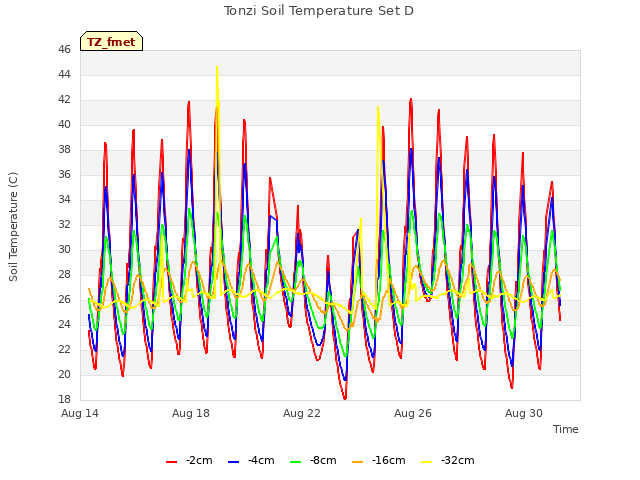The height and width of the screenshot is (480, 640).
Task: Click the green -8cm legend swatch
Action: tap(296, 462)
